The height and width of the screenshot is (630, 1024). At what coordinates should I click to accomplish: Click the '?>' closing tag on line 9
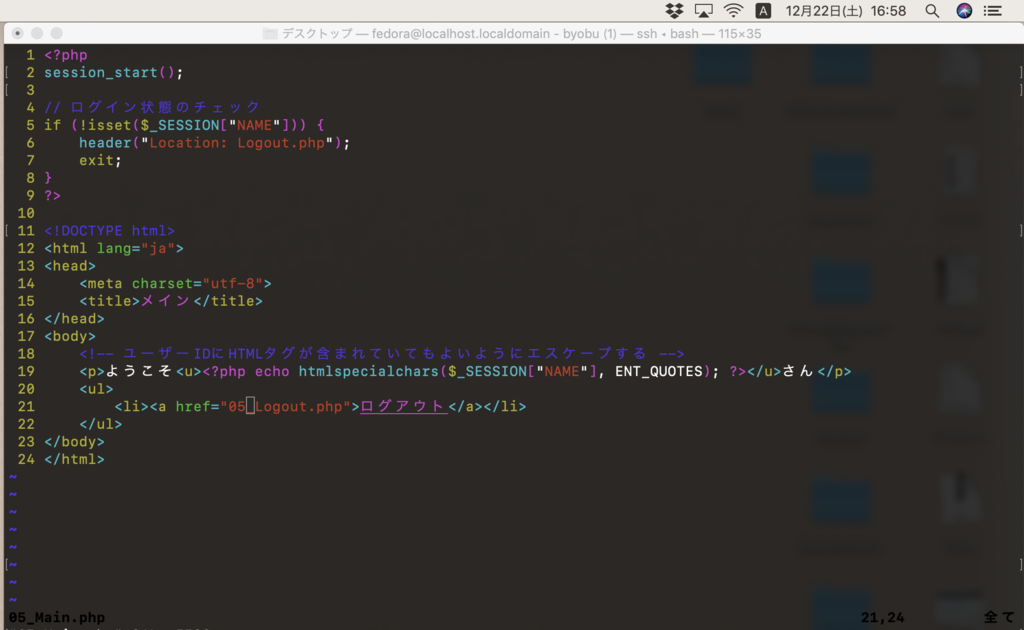pyautogui.click(x=52, y=195)
